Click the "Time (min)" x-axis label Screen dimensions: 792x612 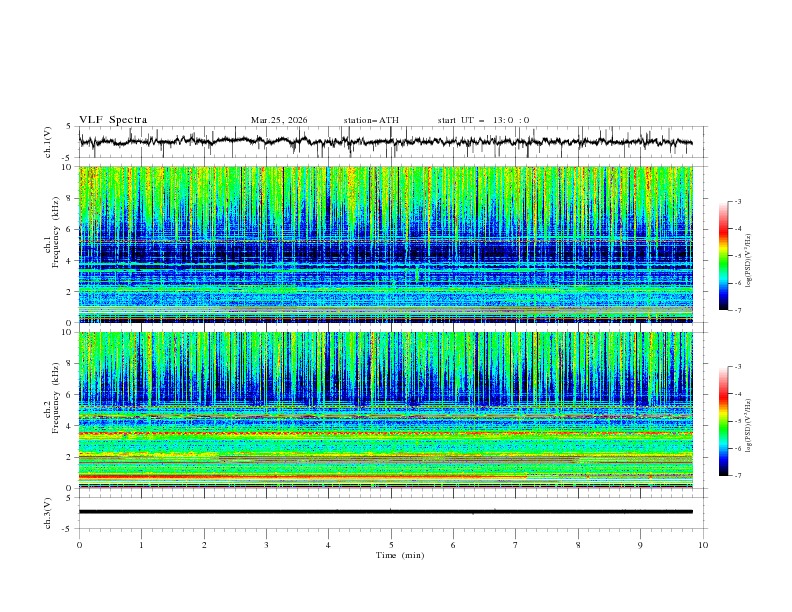400,555
